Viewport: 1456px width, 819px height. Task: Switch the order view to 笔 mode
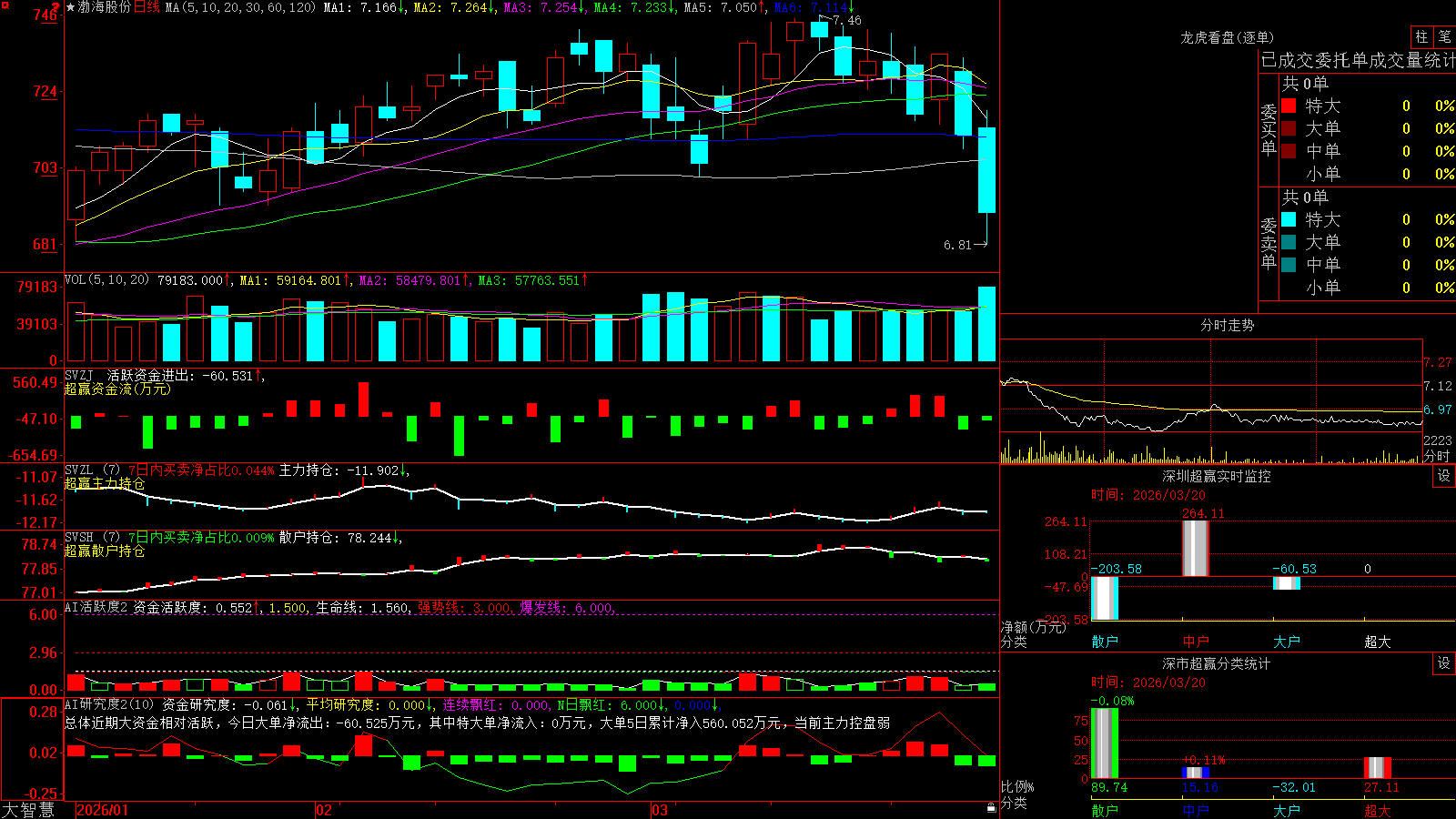coord(1445,36)
